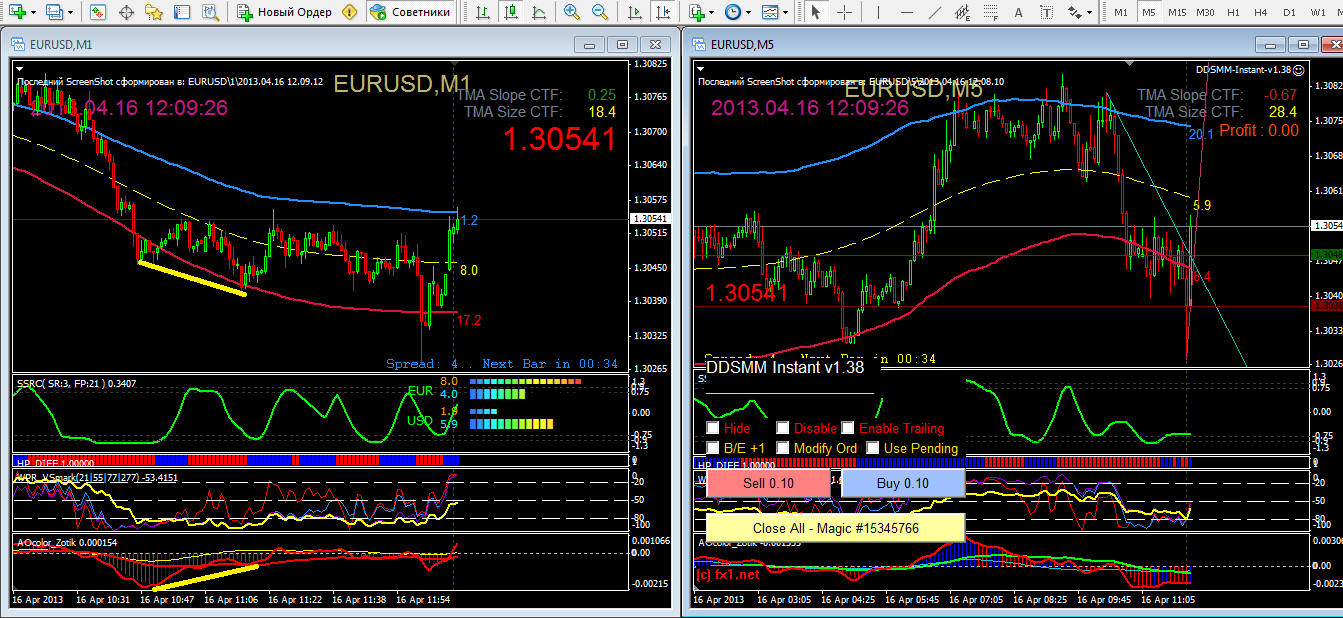1343x618 pixels.
Task: Expand the templates dropdown arrow
Action: coord(786,12)
